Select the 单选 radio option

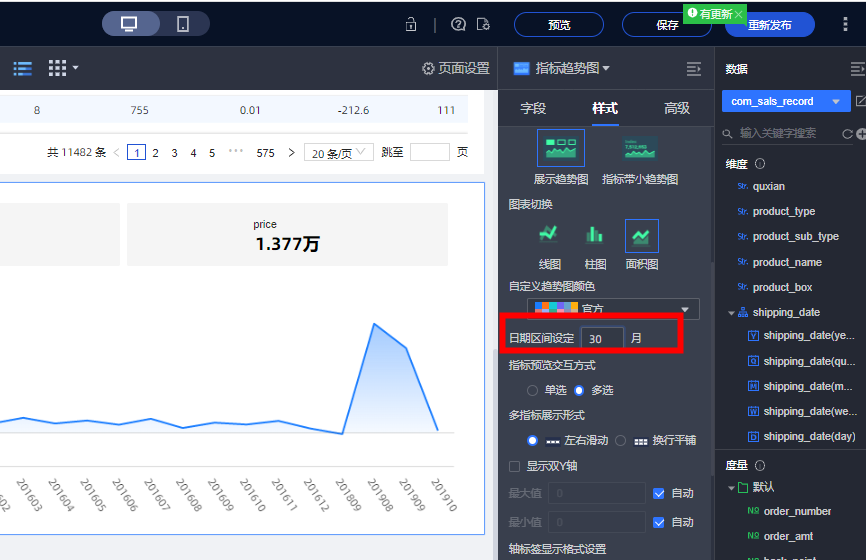tap(533, 390)
